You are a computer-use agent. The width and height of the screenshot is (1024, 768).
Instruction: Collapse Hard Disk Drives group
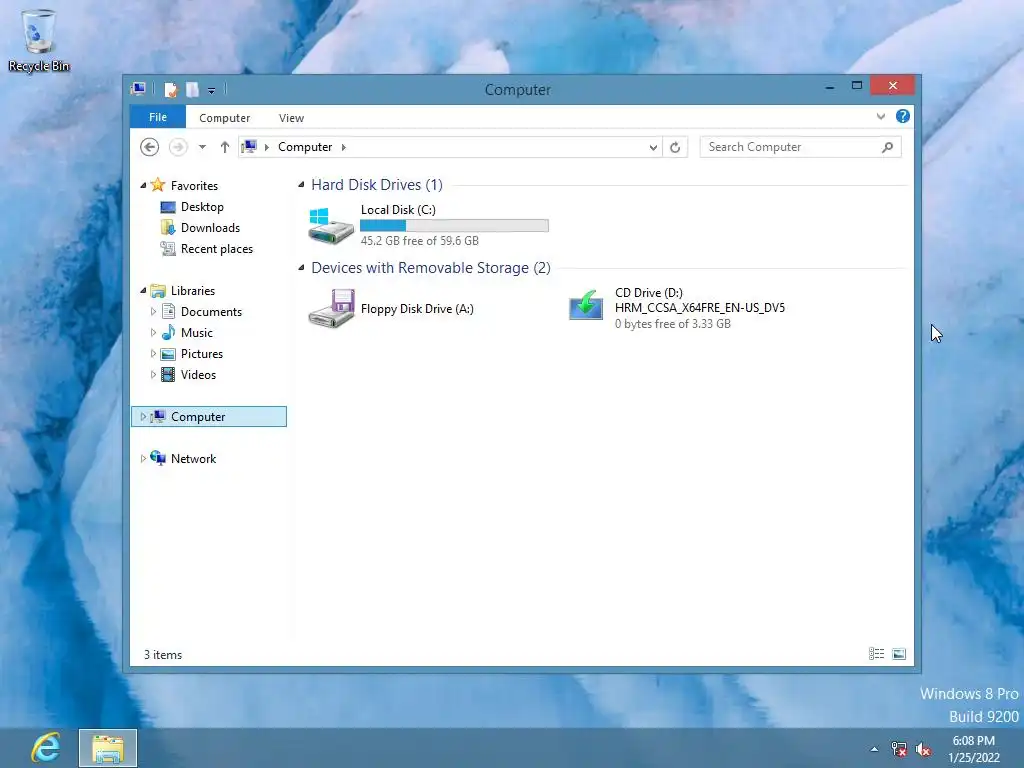301,185
